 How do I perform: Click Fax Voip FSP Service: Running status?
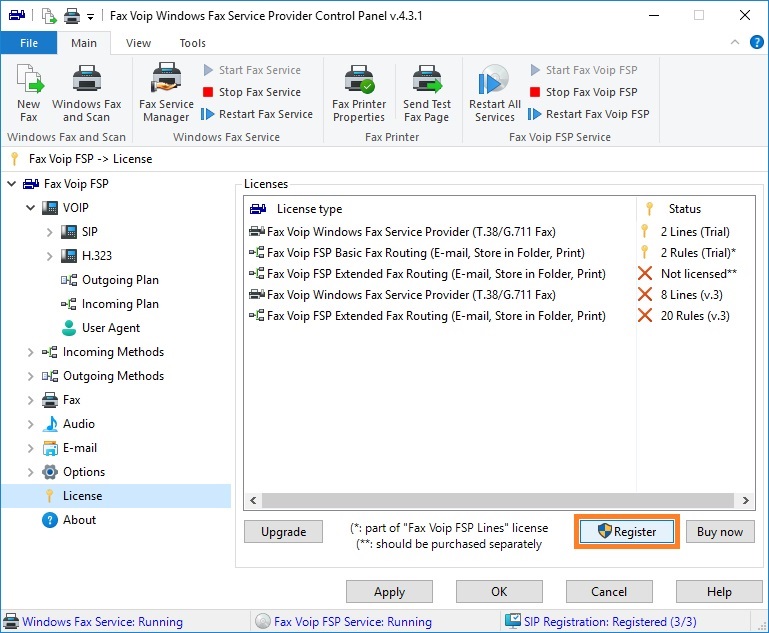click(x=353, y=622)
